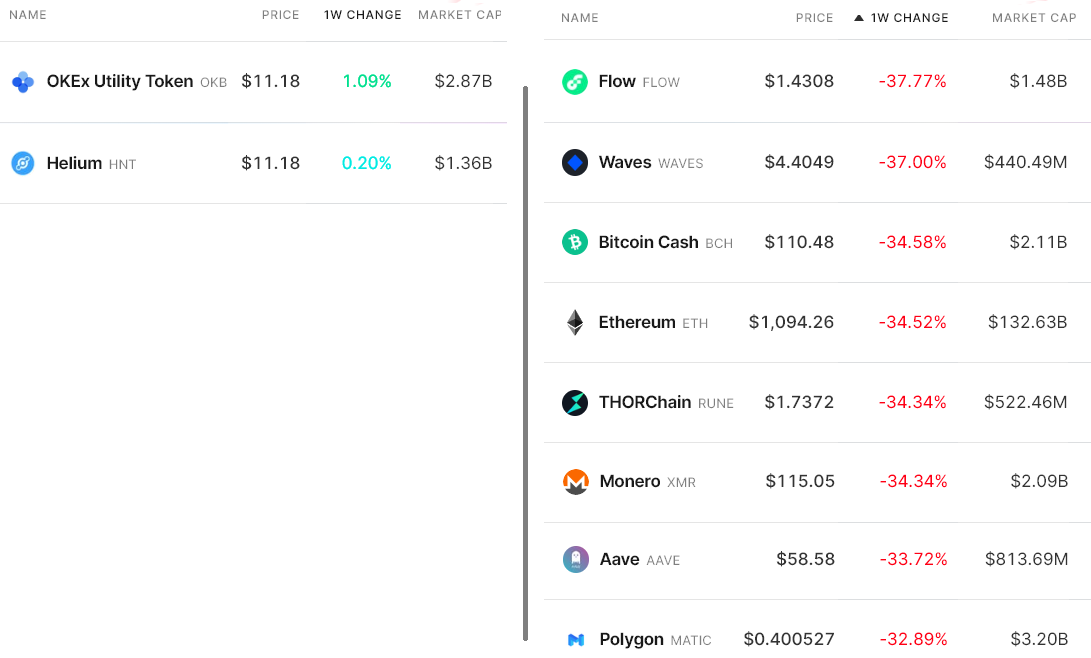1091x658 pixels.
Task: Open the Ethereum diamond logo icon
Action: [575, 323]
